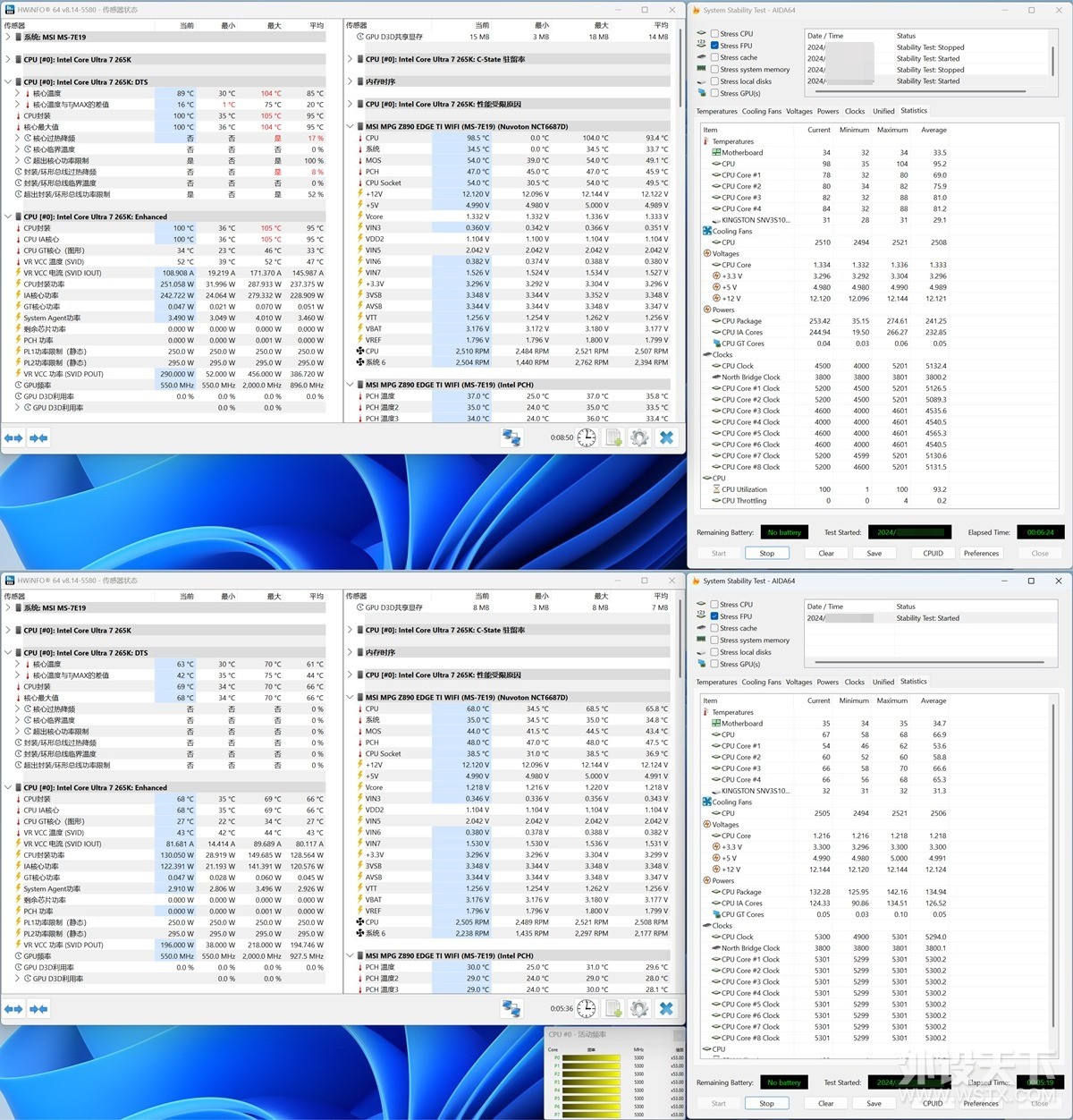Uncheck Stress FPU in upper AIDA64 window
1073x1120 pixels.
(x=714, y=46)
